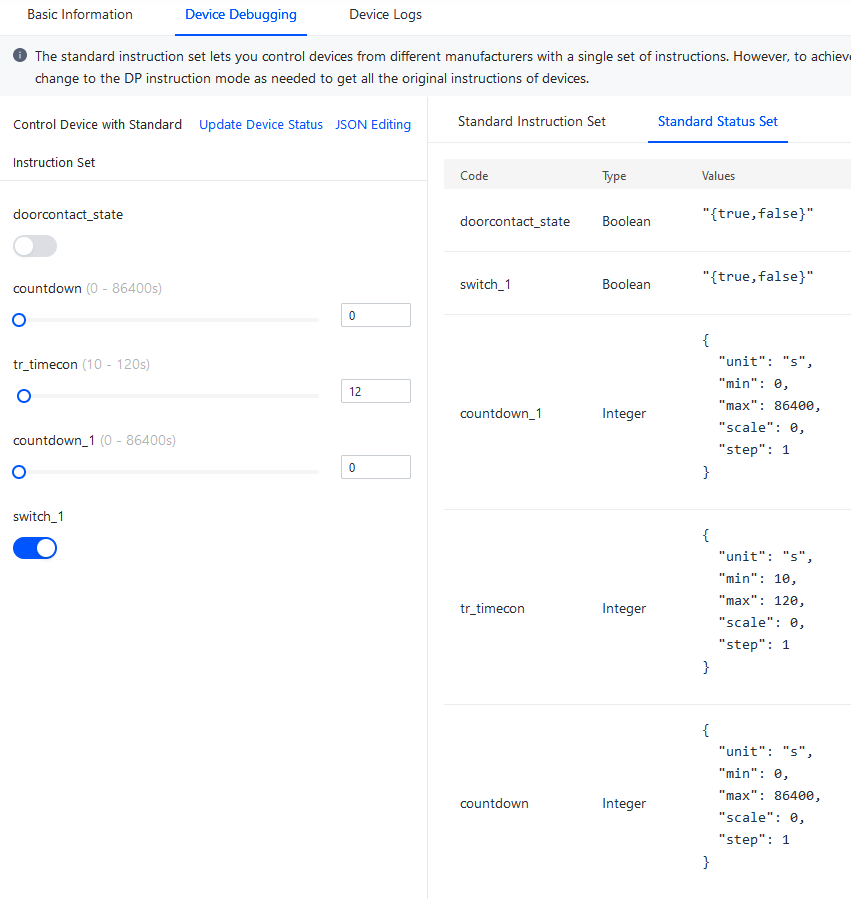
Task: Toggle the doorcontact_state switch
Action: pyautogui.click(x=35, y=247)
